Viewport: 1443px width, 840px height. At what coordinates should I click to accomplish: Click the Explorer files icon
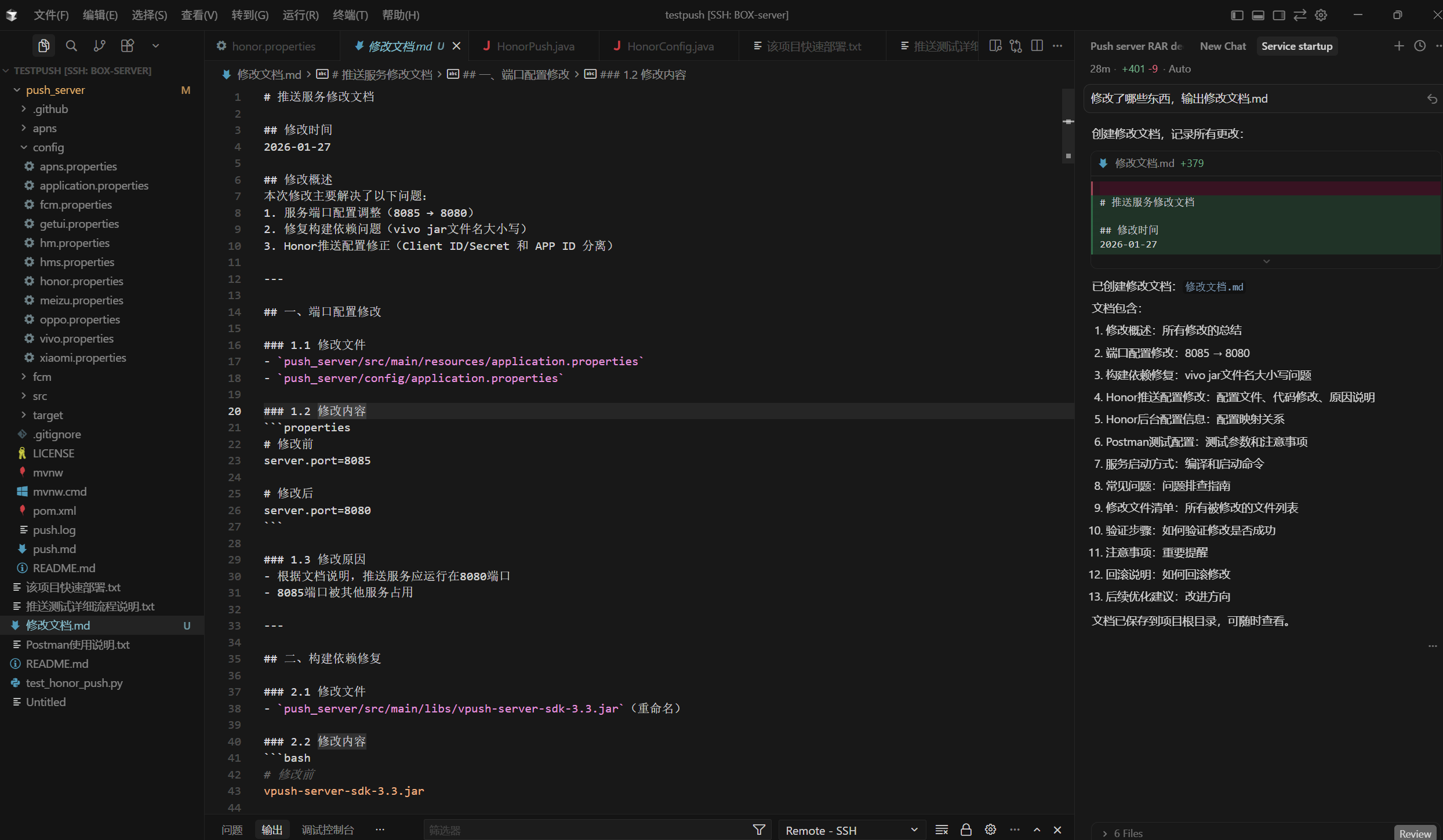click(x=43, y=46)
